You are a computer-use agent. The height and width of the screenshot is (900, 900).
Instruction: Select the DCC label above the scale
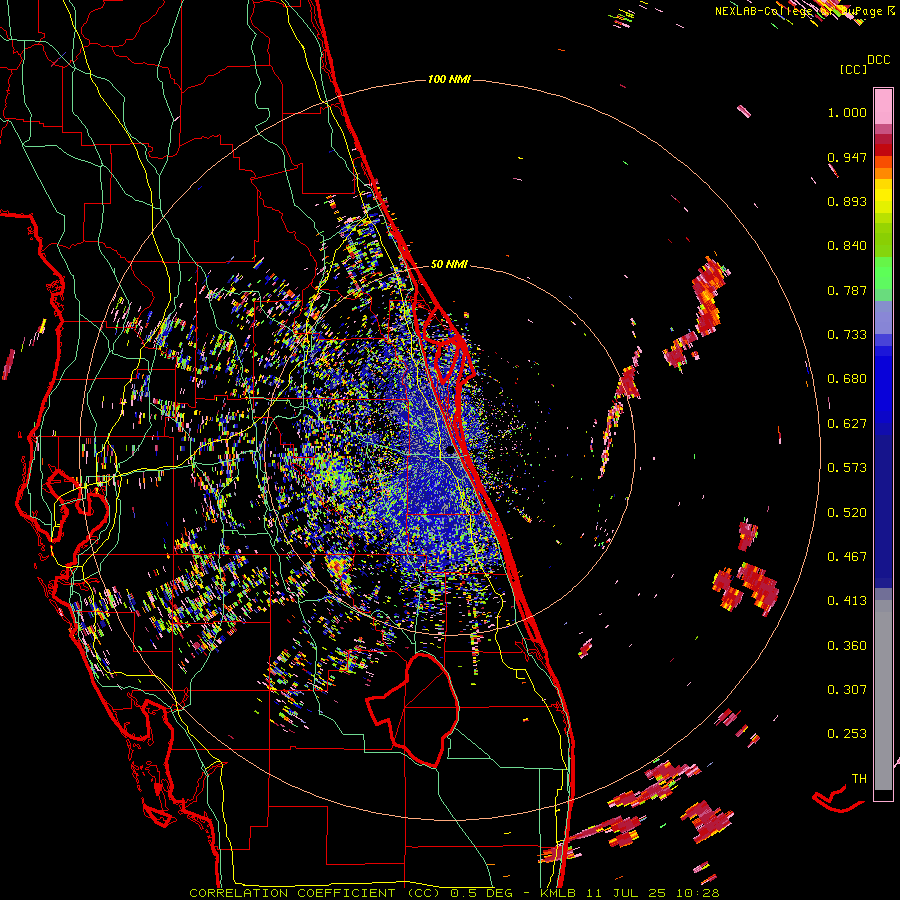pyautogui.click(x=878, y=60)
